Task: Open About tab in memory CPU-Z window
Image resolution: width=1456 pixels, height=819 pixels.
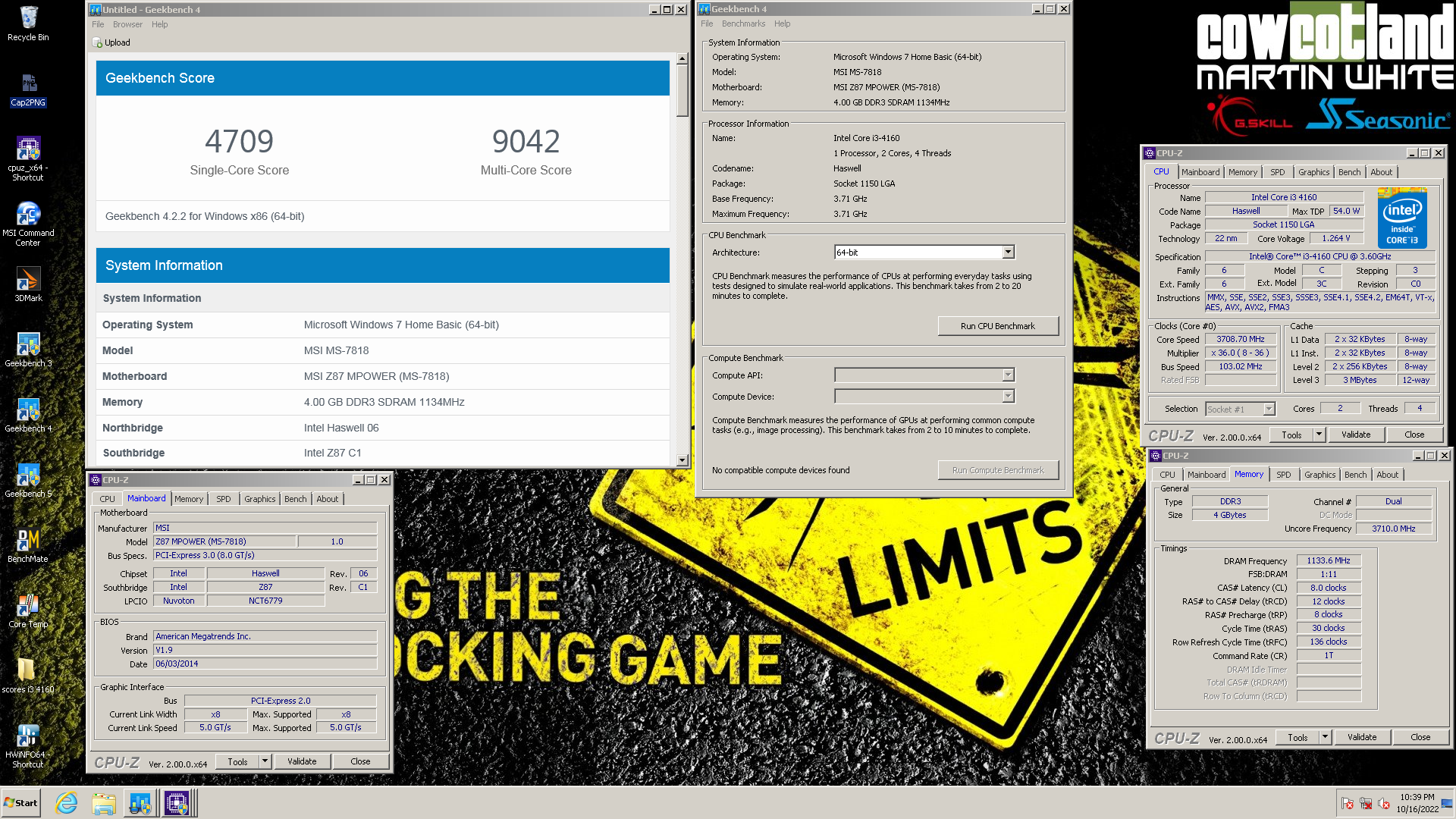Action: pyautogui.click(x=1388, y=475)
